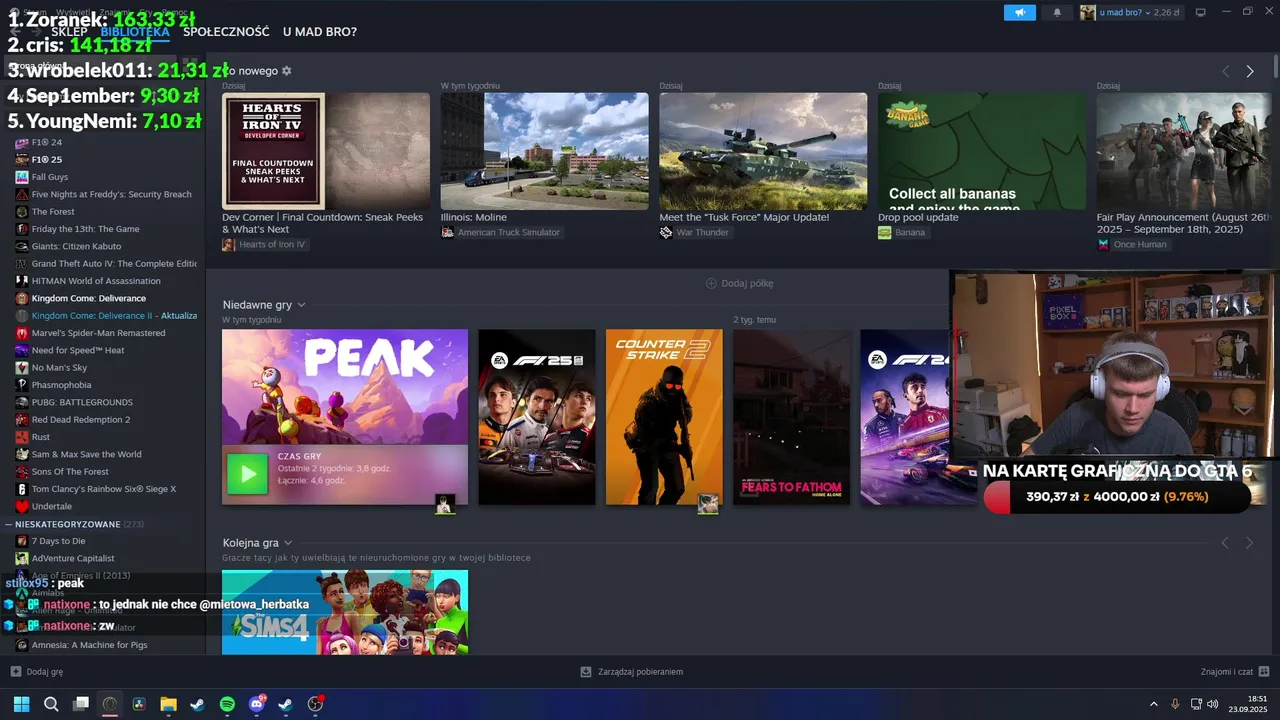Viewport: 1280px width, 720px height.
Task: Click the Undertale heart icon in the sidebar
Action: (22, 506)
